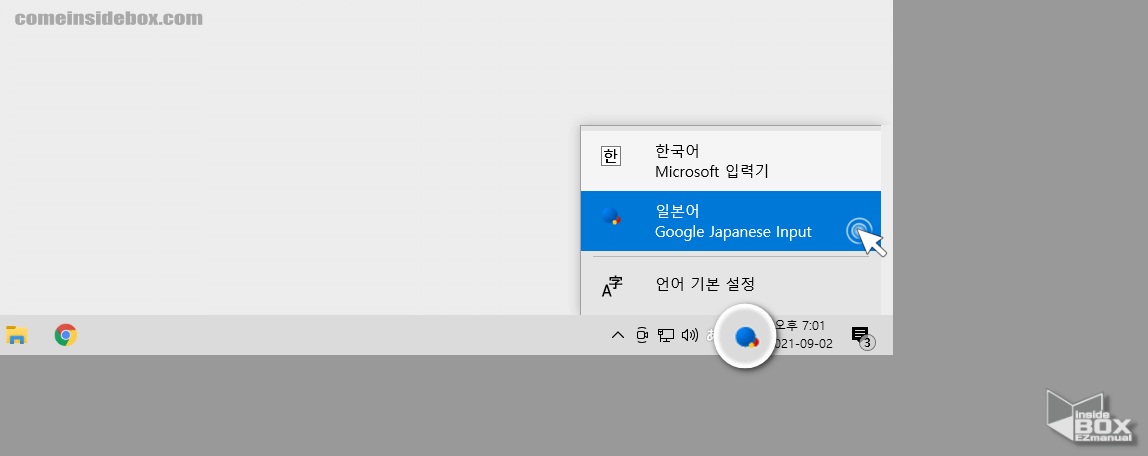Image resolution: width=1148 pixels, height=456 pixels.
Task: Open the Meet Now tray icon
Action: click(x=642, y=335)
